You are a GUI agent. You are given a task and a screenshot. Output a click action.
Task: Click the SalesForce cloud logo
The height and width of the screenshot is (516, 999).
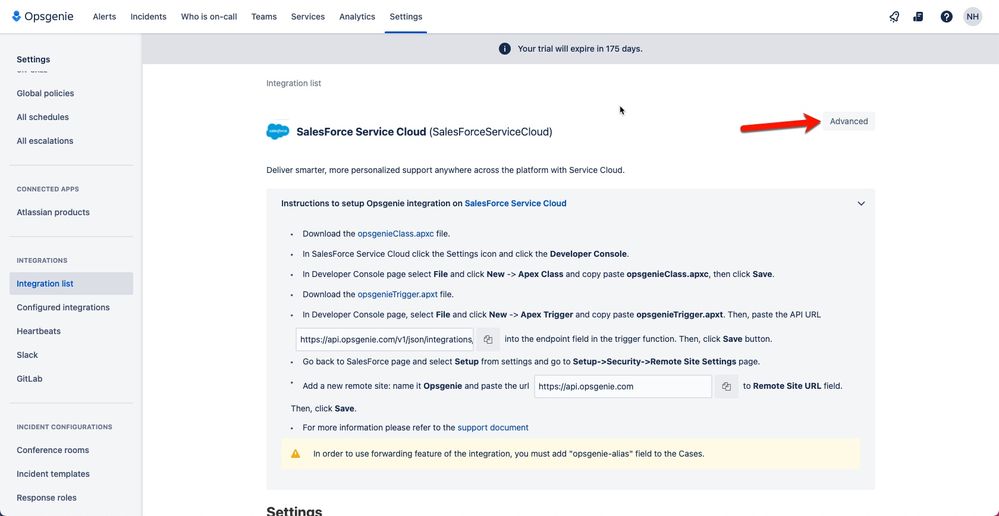(278, 132)
